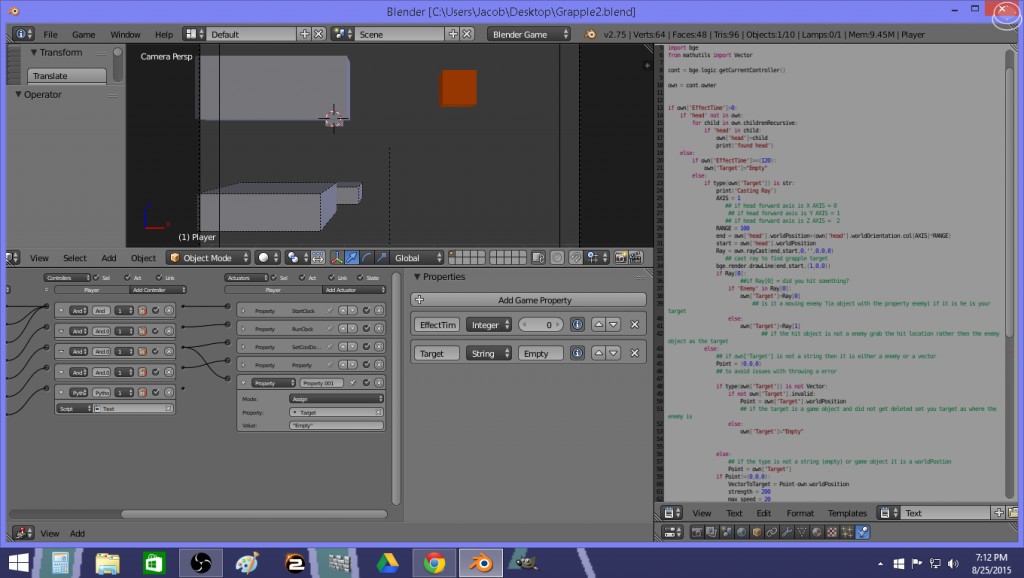Collapse the expanded Property 001 actuator
The height and width of the screenshot is (578, 1024).
243,382
